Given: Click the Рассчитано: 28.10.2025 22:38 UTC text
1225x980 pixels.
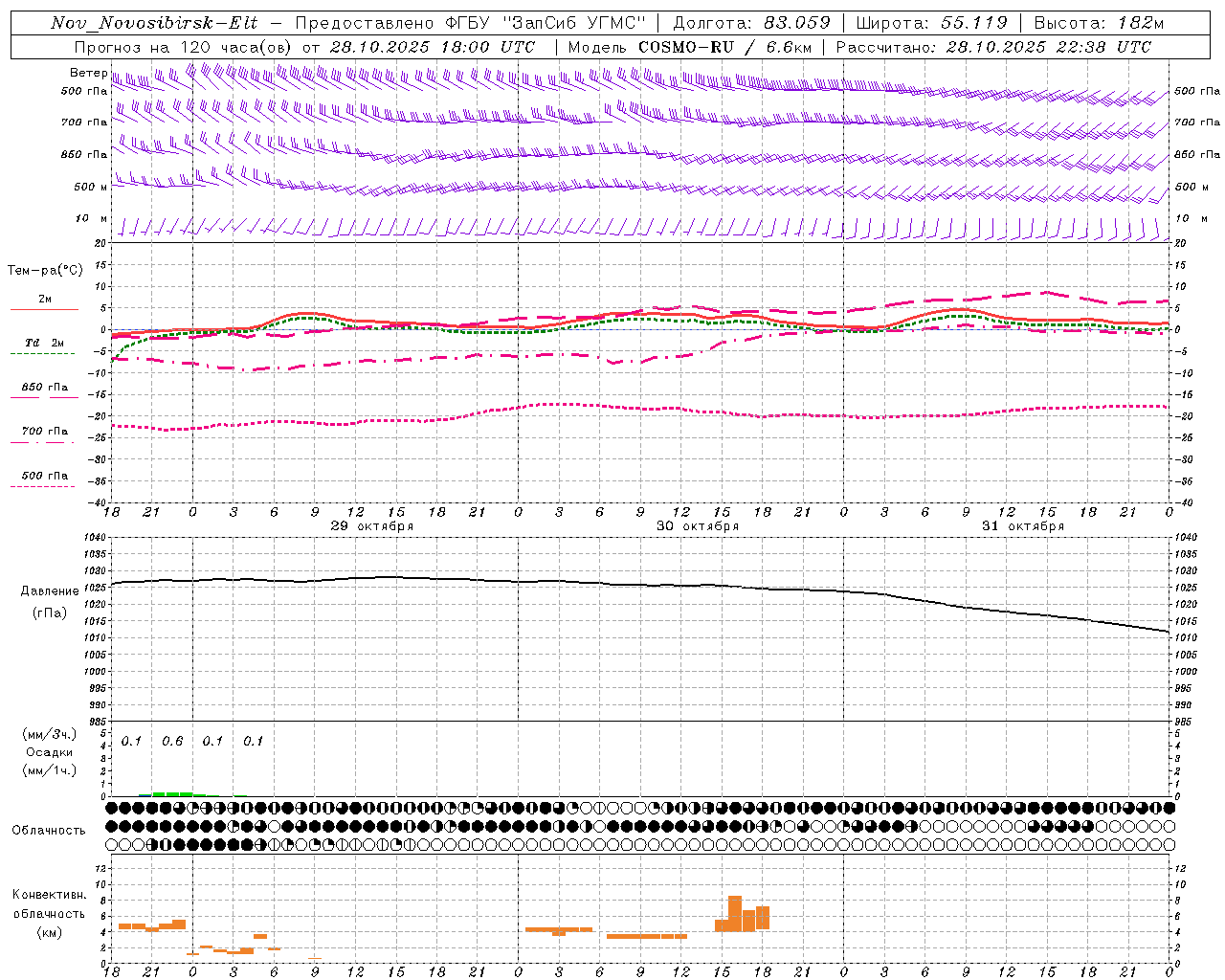Looking at the screenshot, I should point(993,47).
